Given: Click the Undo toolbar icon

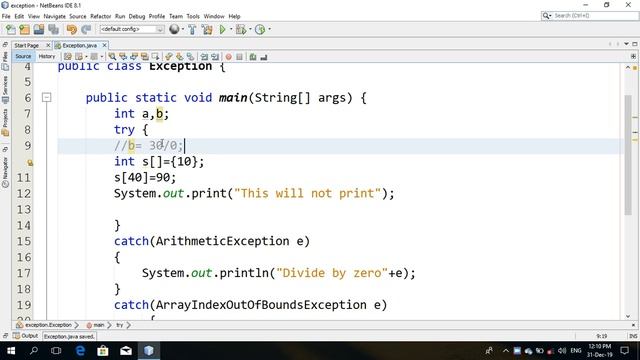Looking at the screenshot, I should click(72, 29).
